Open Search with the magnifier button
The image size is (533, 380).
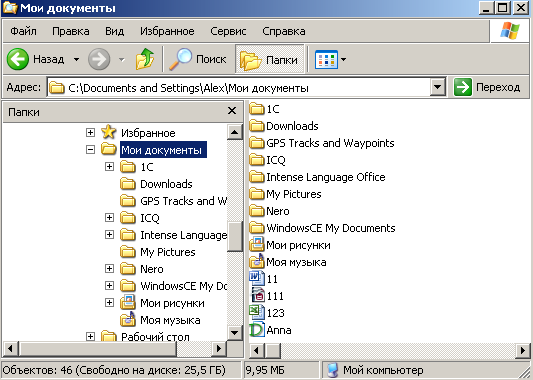coord(197,59)
